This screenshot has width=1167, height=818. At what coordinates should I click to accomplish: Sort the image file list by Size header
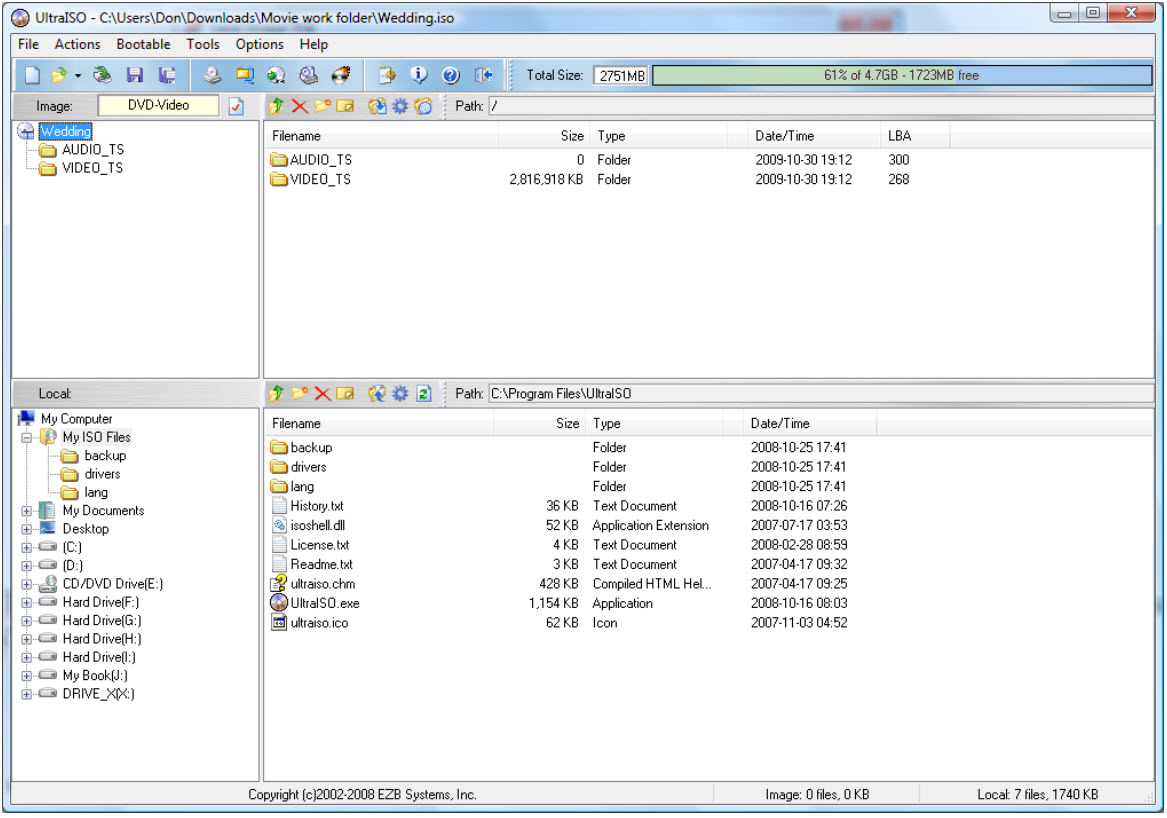(x=544, y=136)
